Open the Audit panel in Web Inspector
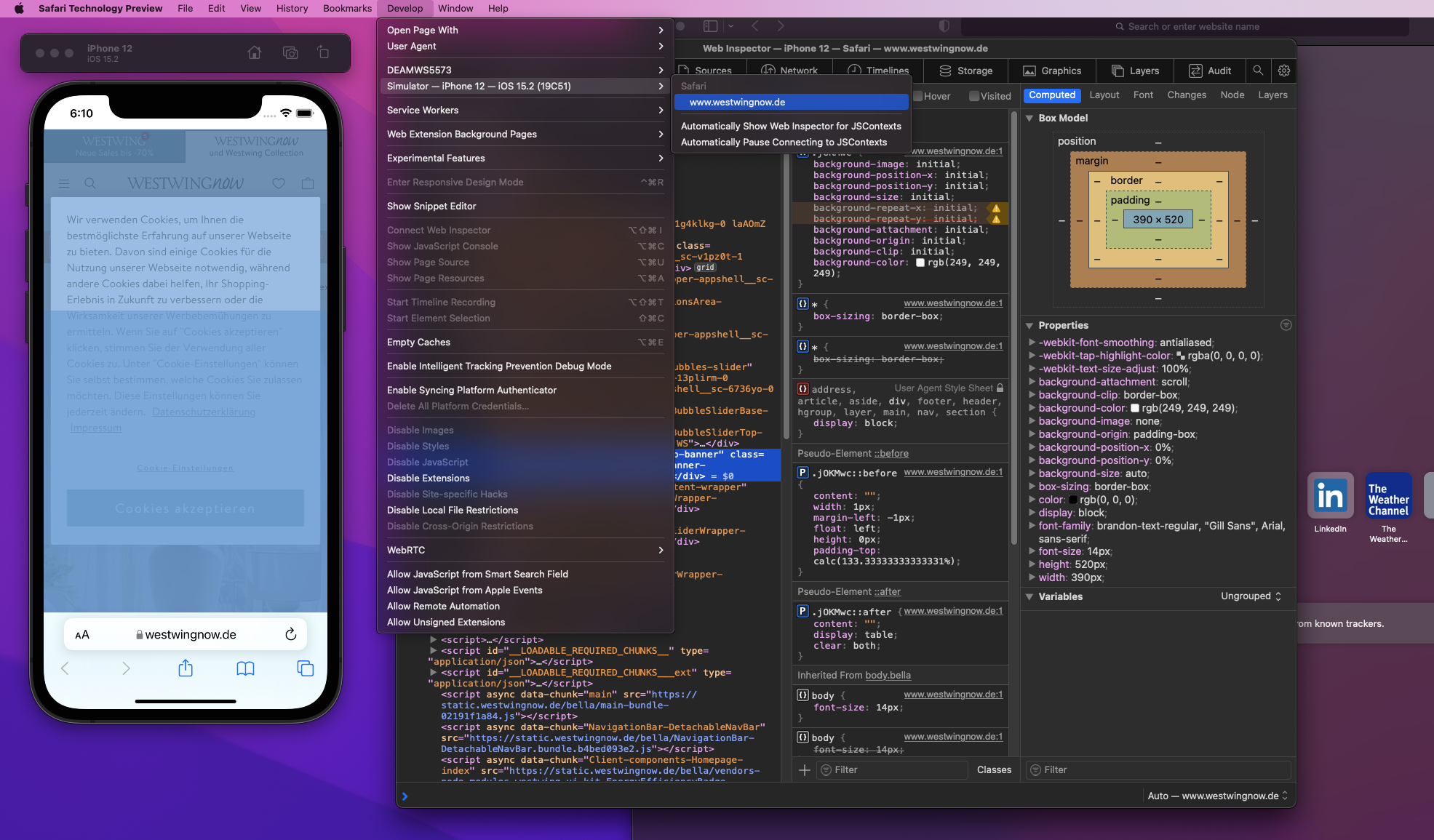 [x=1209, y=71]
